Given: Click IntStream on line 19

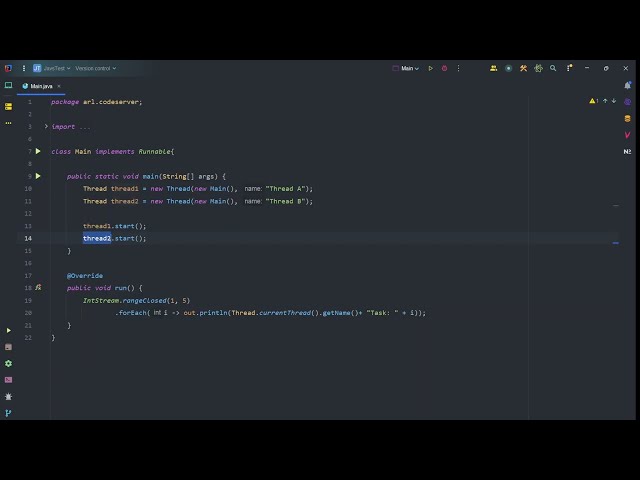Looking at the screenshot, I should tap(101, 300).
